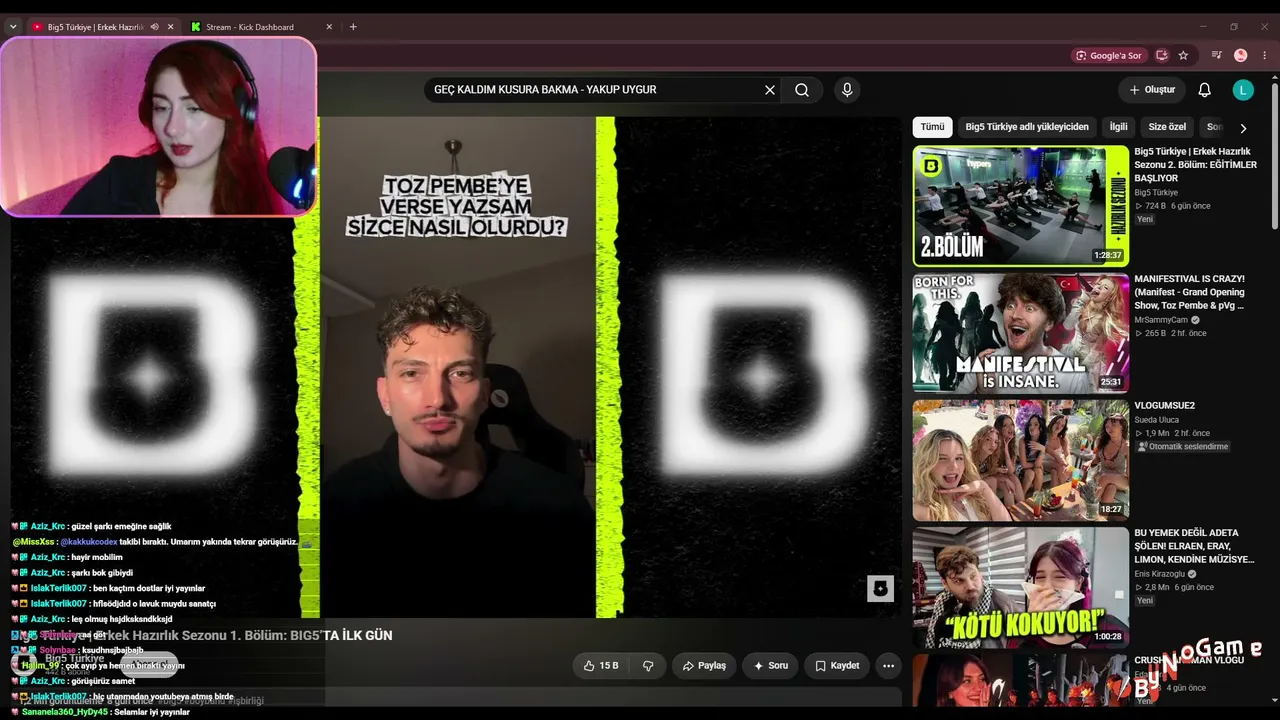The width and height of the screenshot is (1280, 720).
Task: Open a new browser tab
Action: click(x=353, y=27)
